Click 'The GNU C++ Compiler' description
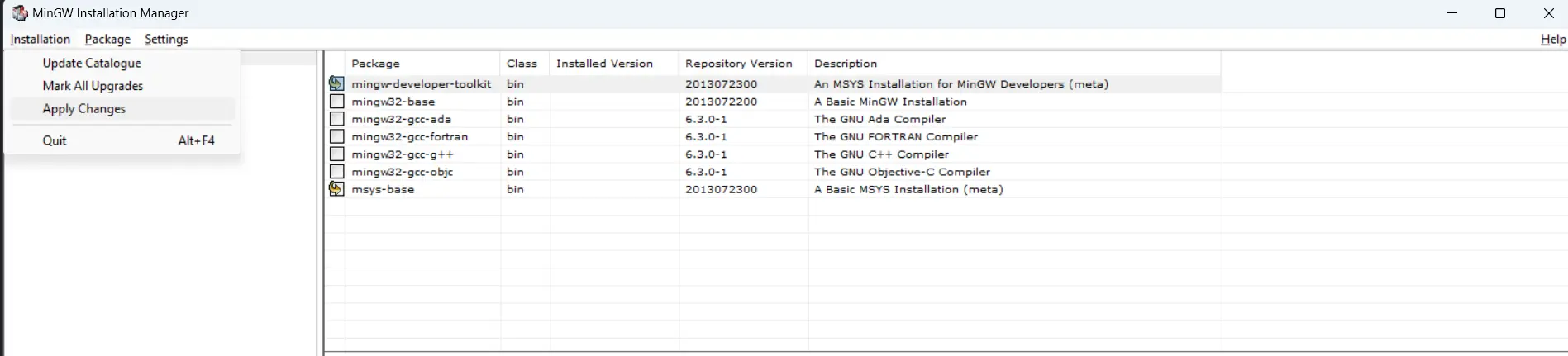Viewport: 1568px width, 356px height. tap(881, 154)
